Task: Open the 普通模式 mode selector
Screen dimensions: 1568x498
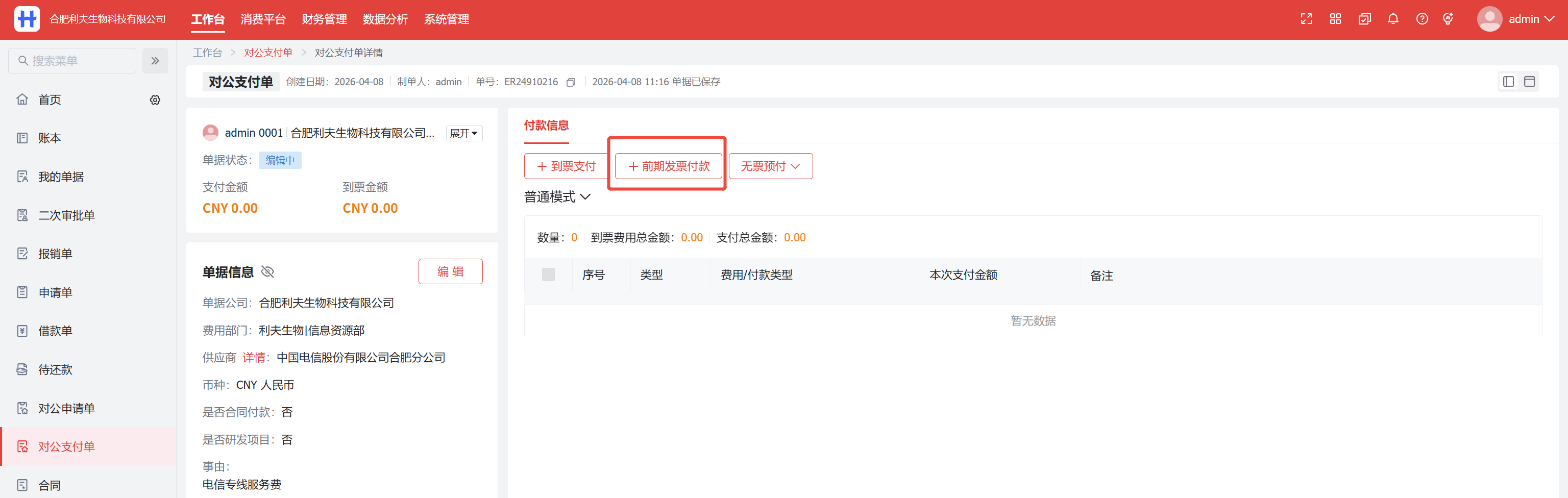Action: pos(557,196)
